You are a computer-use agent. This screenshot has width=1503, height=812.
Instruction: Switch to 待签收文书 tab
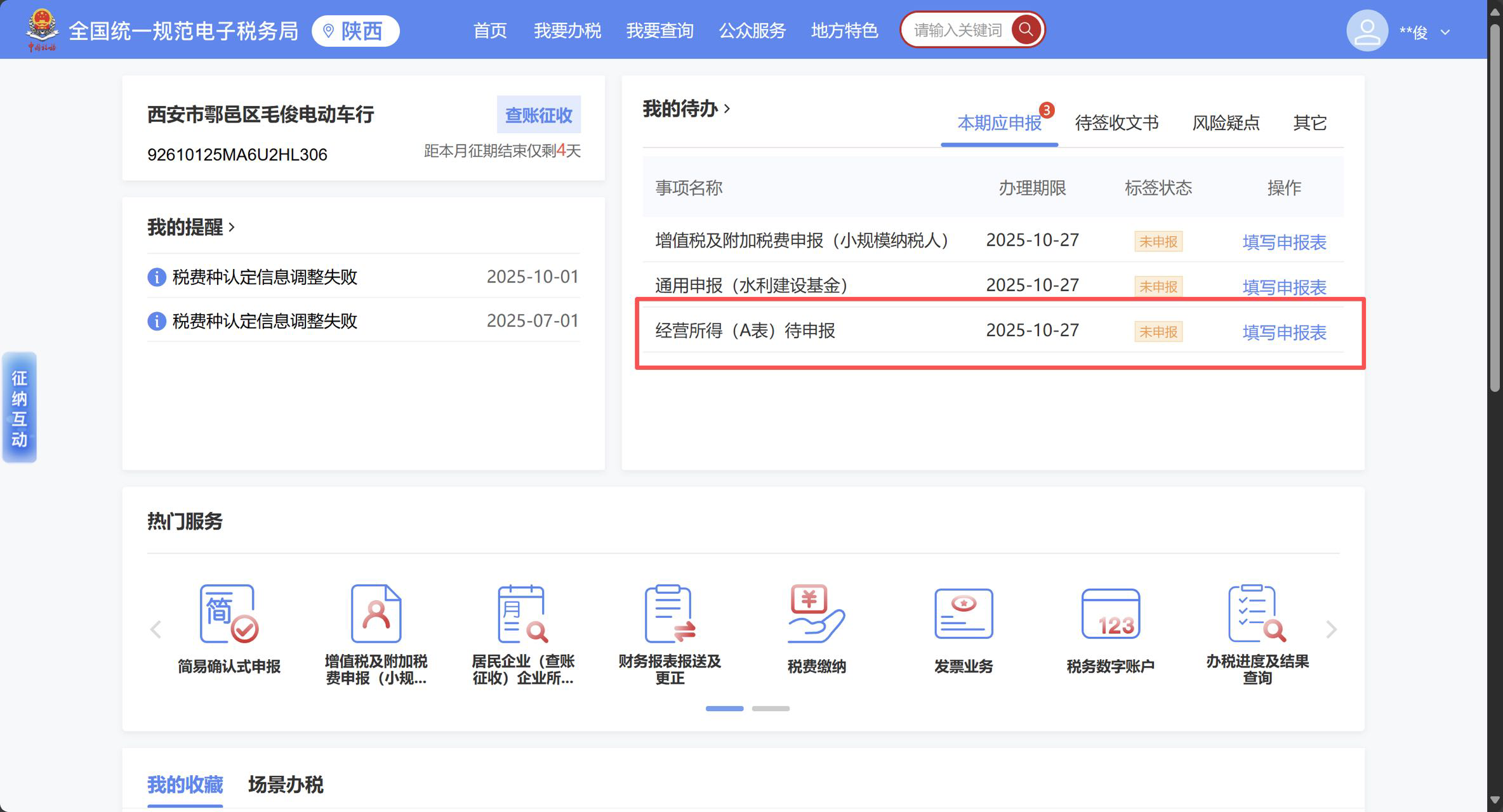1116,122
